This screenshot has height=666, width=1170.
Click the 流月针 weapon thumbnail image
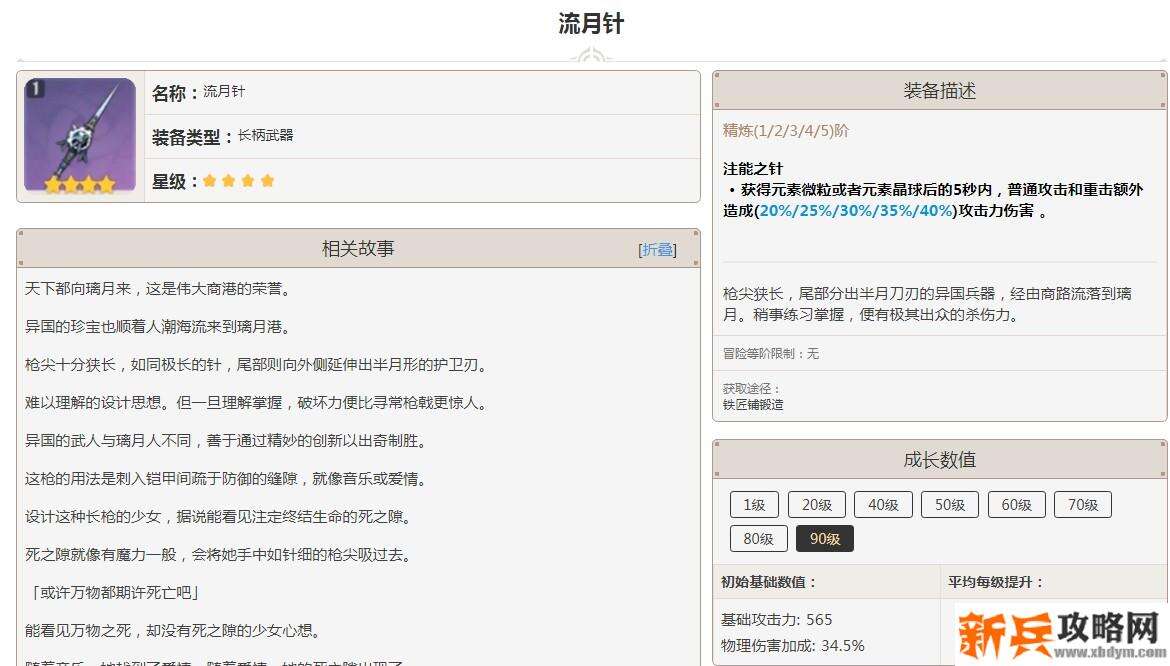[x=79, y=135]
